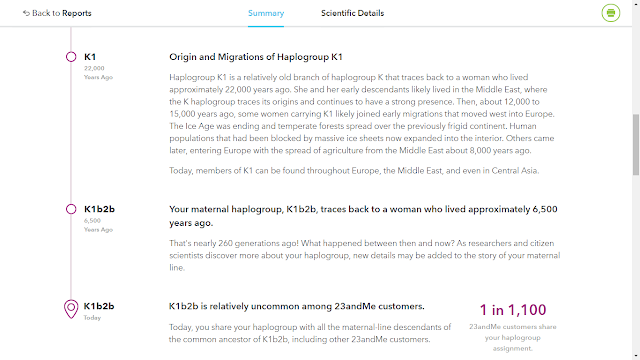This screenshot has width=640, height=360.
Task: Click the vertical scrollbar thumb
Action: coord(636,145)
